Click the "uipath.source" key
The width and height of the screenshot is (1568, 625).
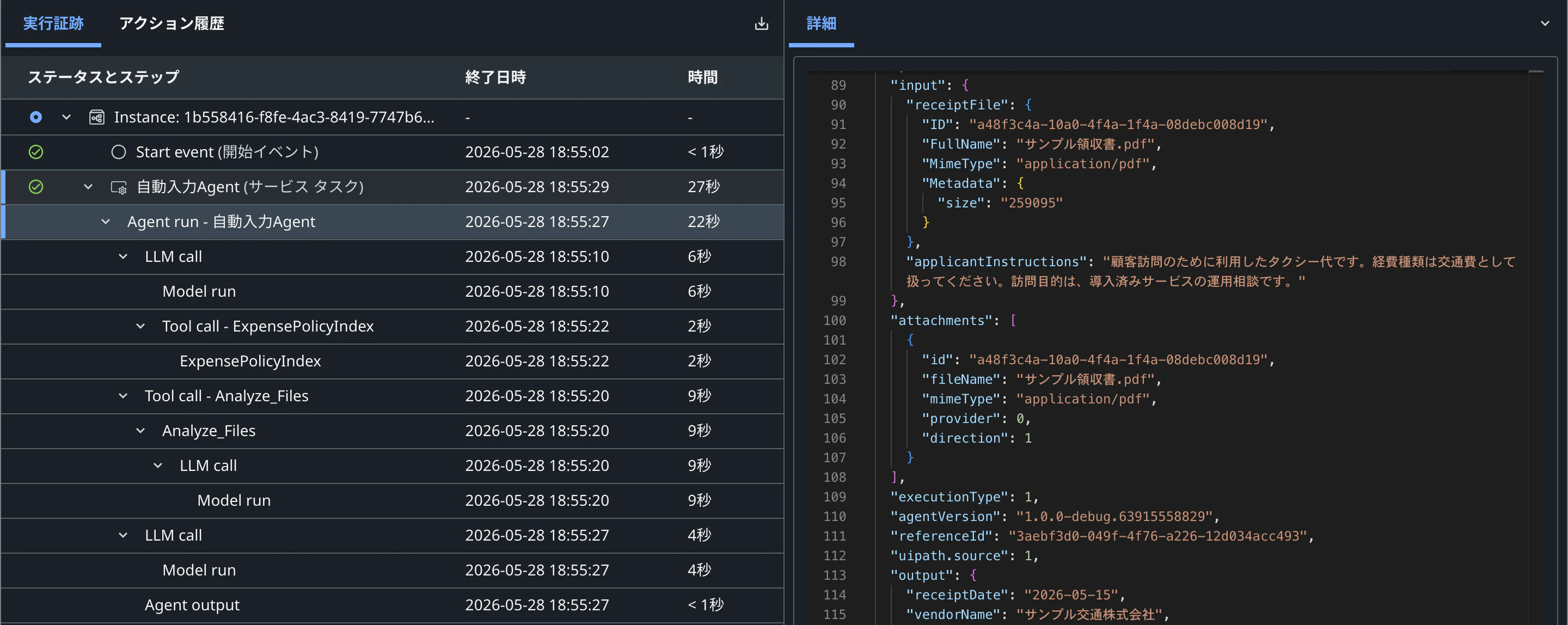click(x=948, y=556)
